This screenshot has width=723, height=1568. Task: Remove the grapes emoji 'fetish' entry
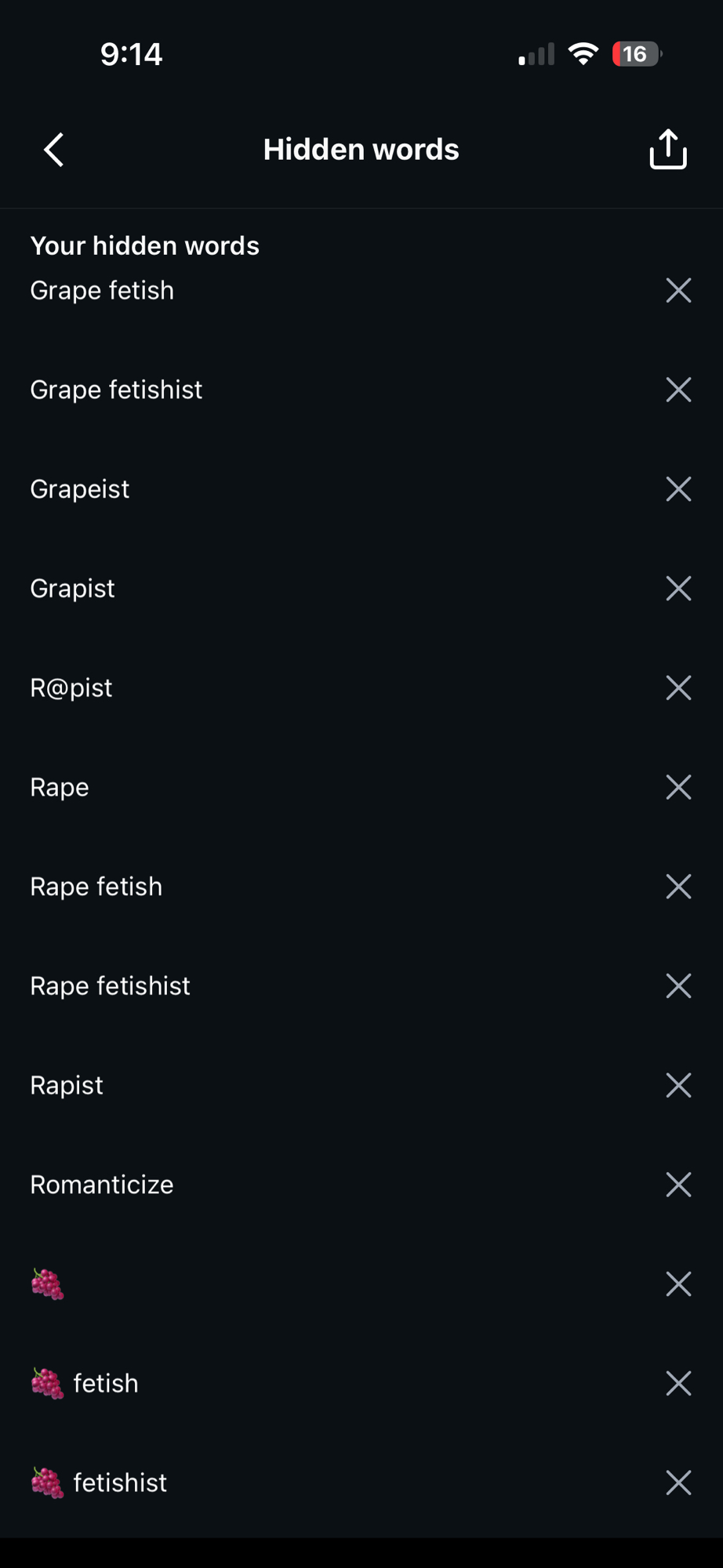(678, 1383)
